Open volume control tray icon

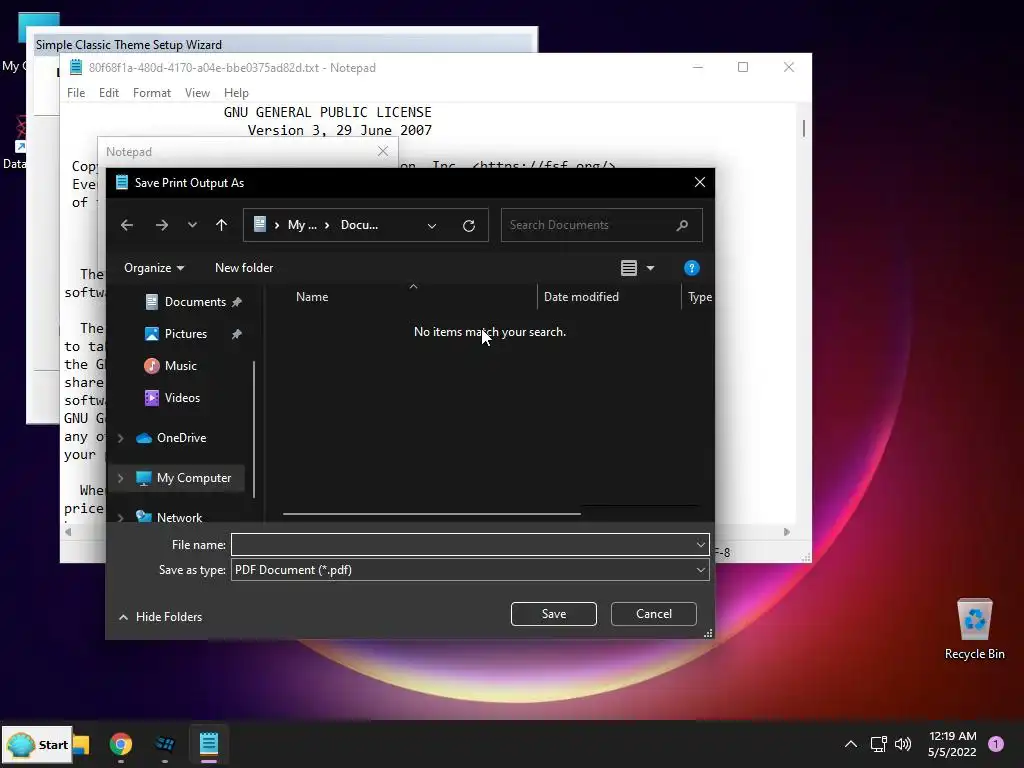coord(903,744)
